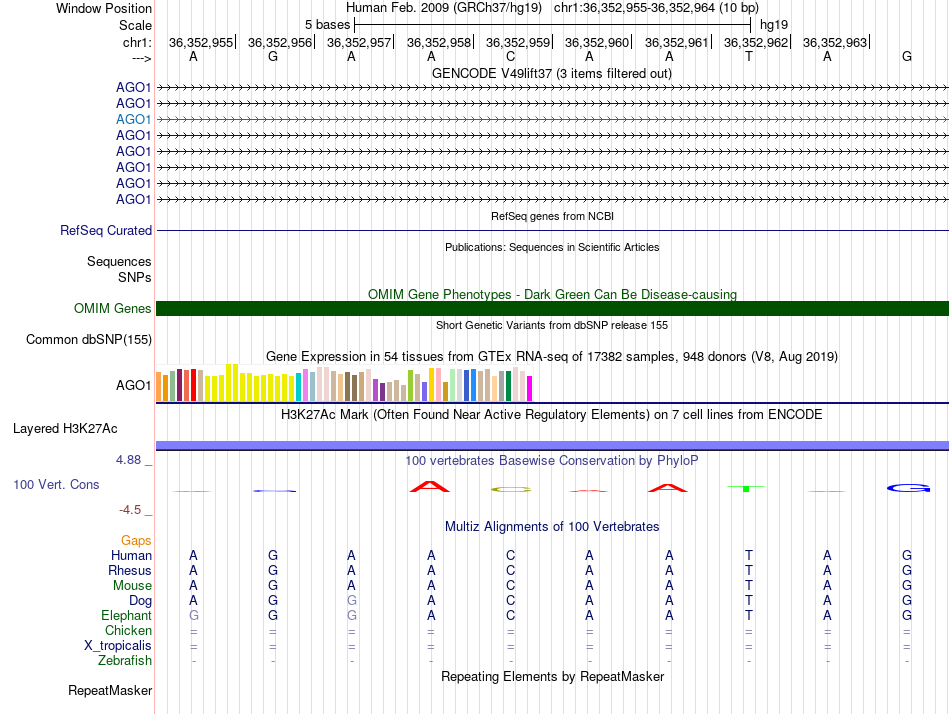Select the Chicken species label

click(x=128, y=630)
